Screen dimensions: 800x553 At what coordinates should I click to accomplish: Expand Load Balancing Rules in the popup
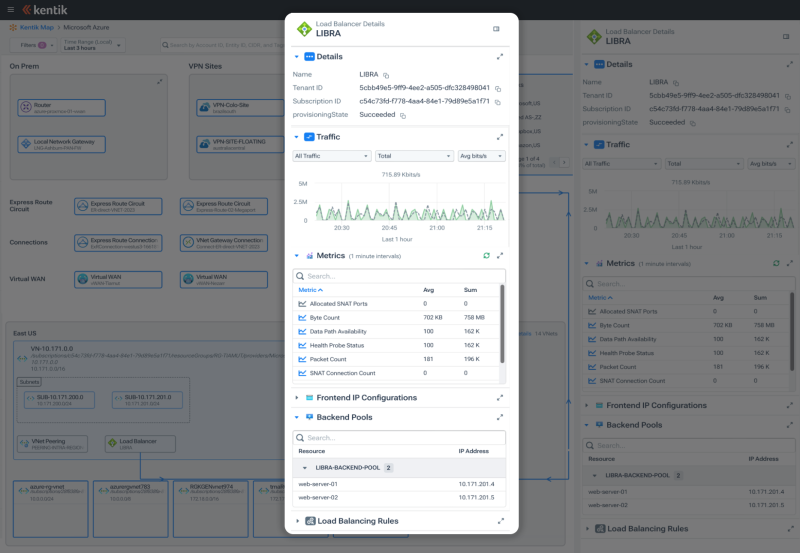[x=297, y=521]
